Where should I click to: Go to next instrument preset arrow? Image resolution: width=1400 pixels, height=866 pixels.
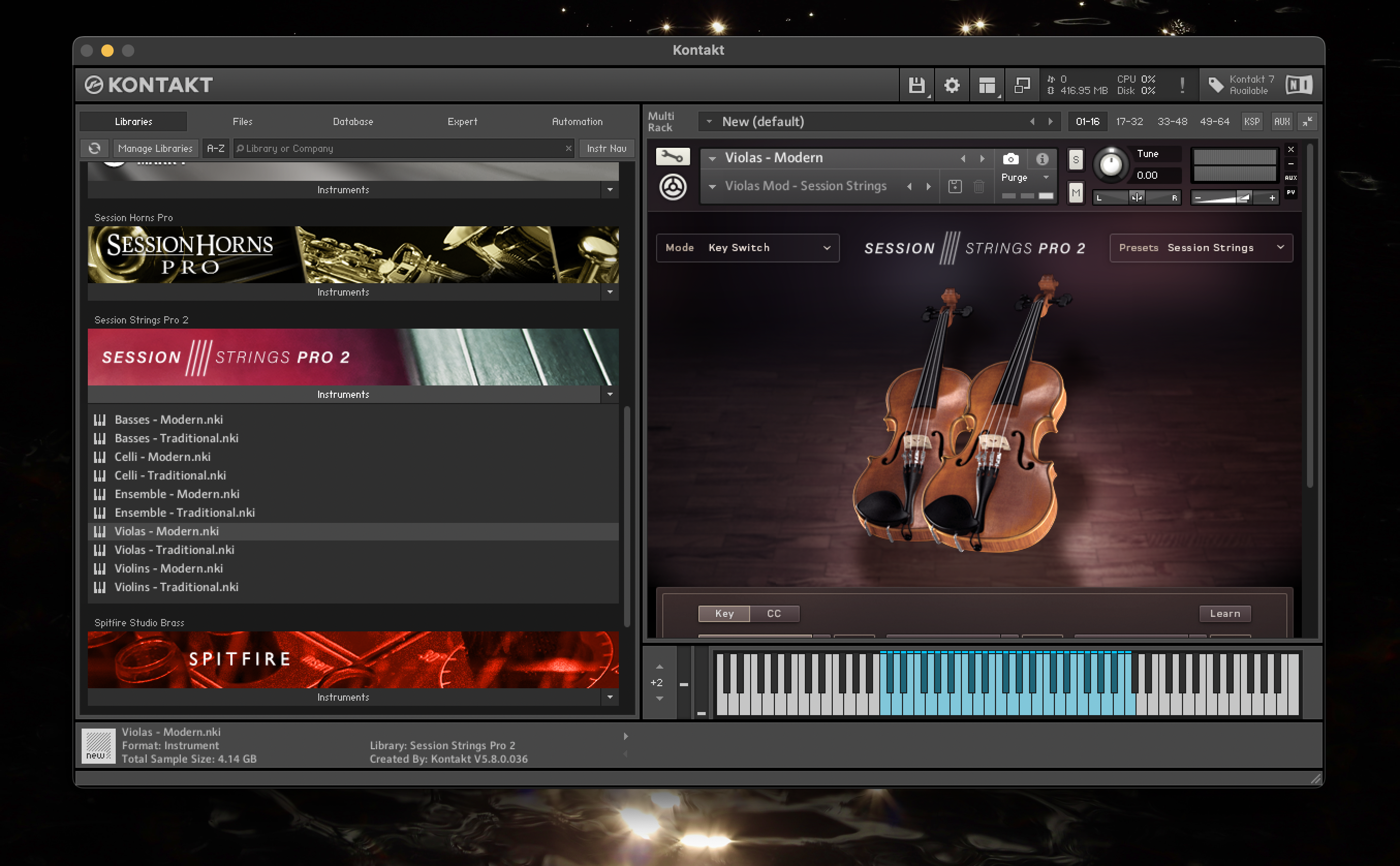pos(982,159)
